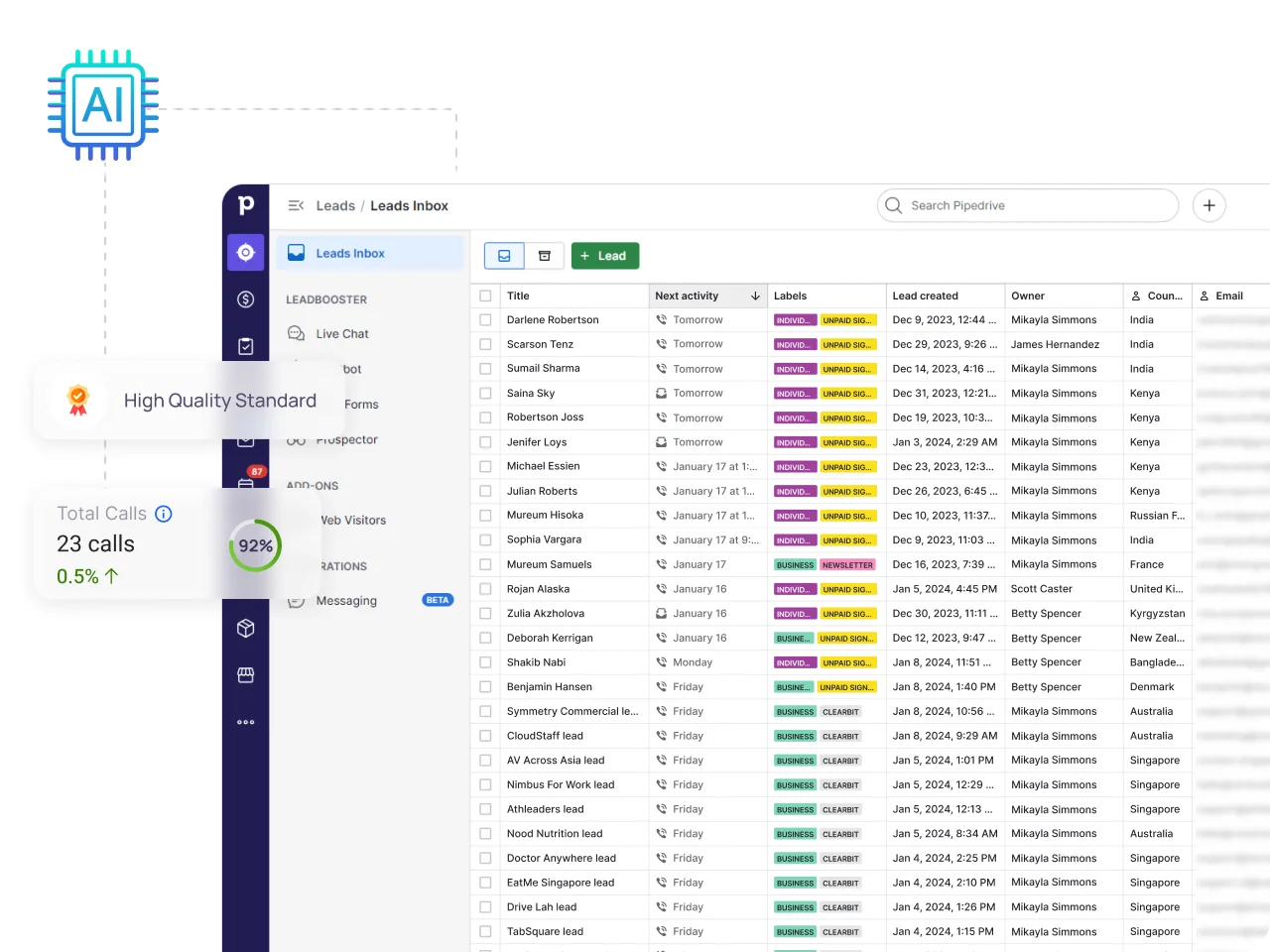Click the High Quality Standard badge icon
Screen dimensions: 1270x952
(x=77, y=400)
